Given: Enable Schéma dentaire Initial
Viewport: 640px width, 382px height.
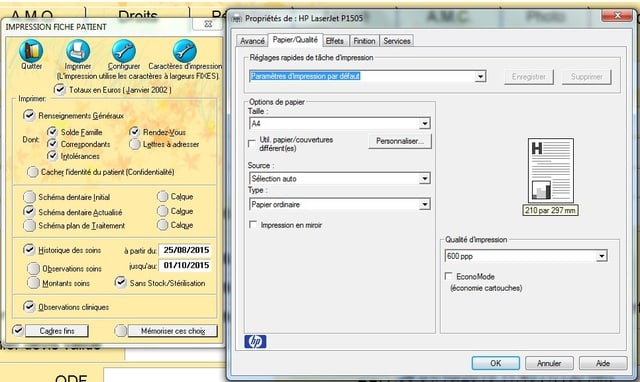Looking at the screenshot, I should tap(29, 197).
